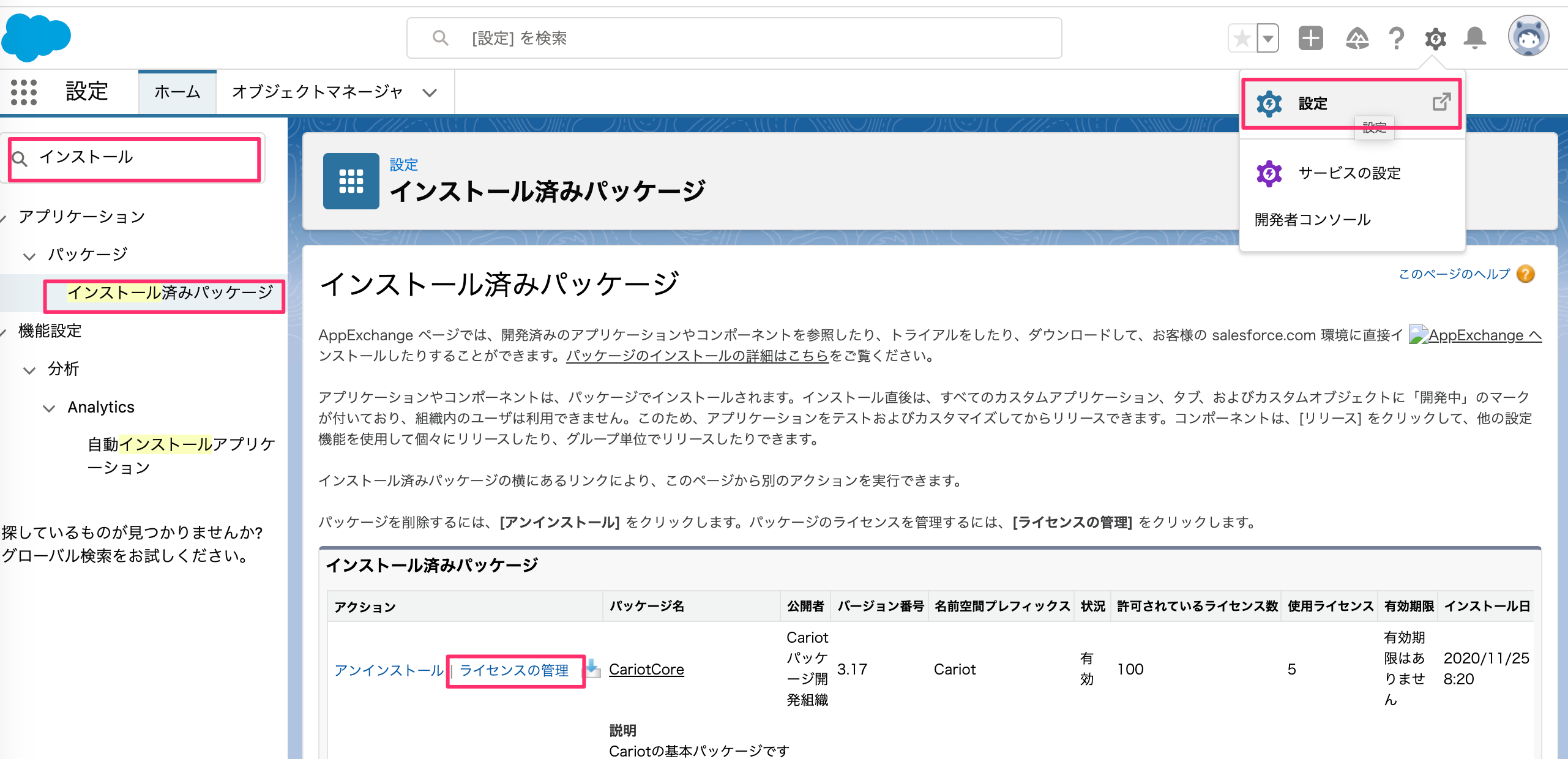Image resolution: width=1568 pixels, height=759 pixels.
Task: Click the allowed licenses value 100
Action: click(1130, 670)
